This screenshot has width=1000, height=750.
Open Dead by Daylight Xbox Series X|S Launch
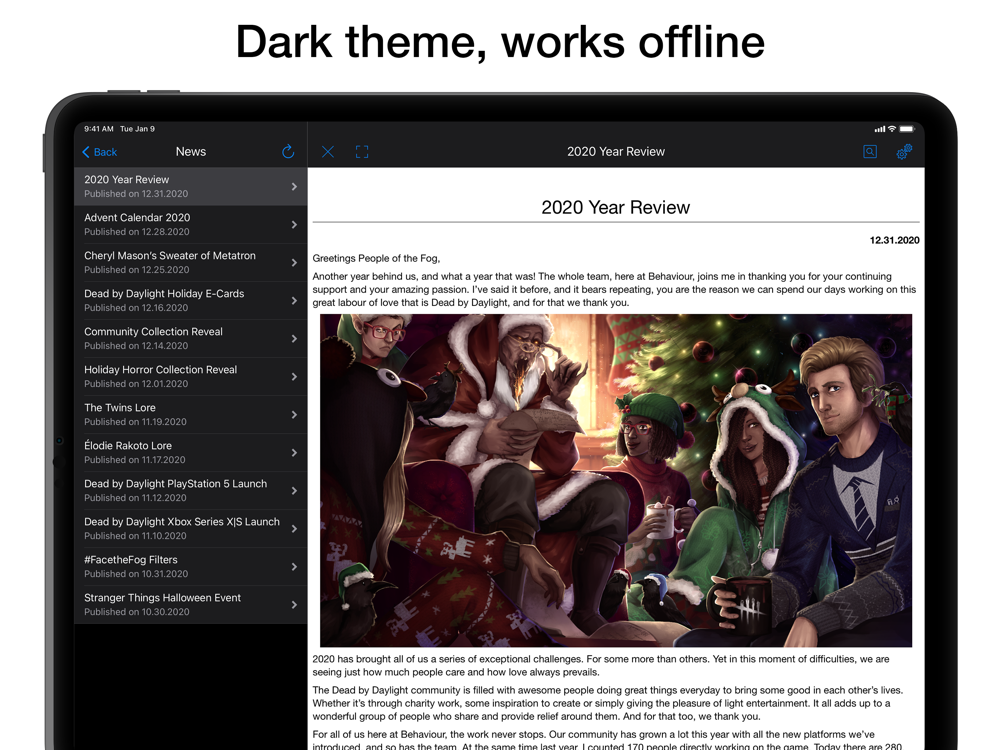point(191,529)
